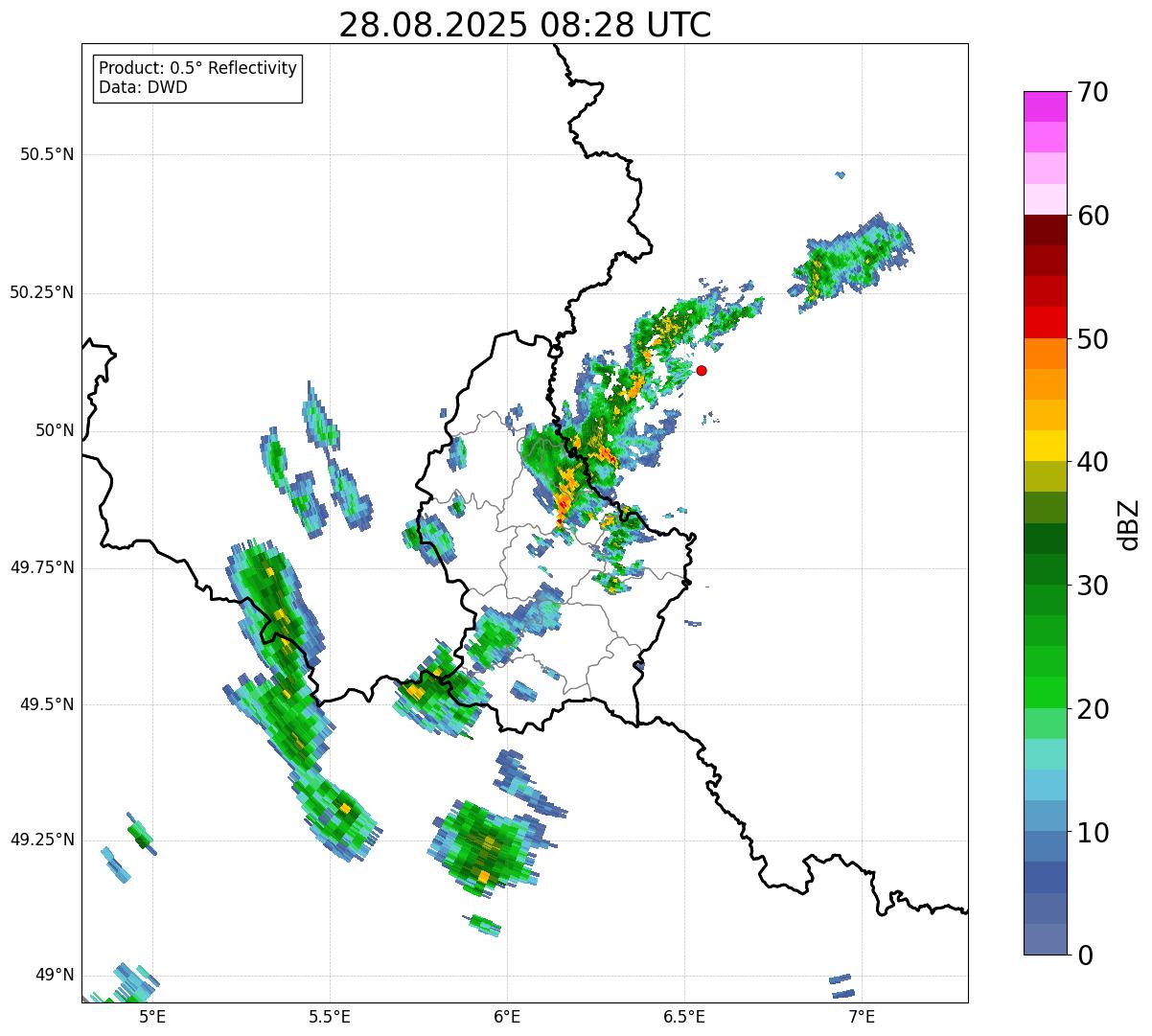1152x1036 pixels.
Task: Click the 49°N latitude label
Action: click(x=55, y=975)
